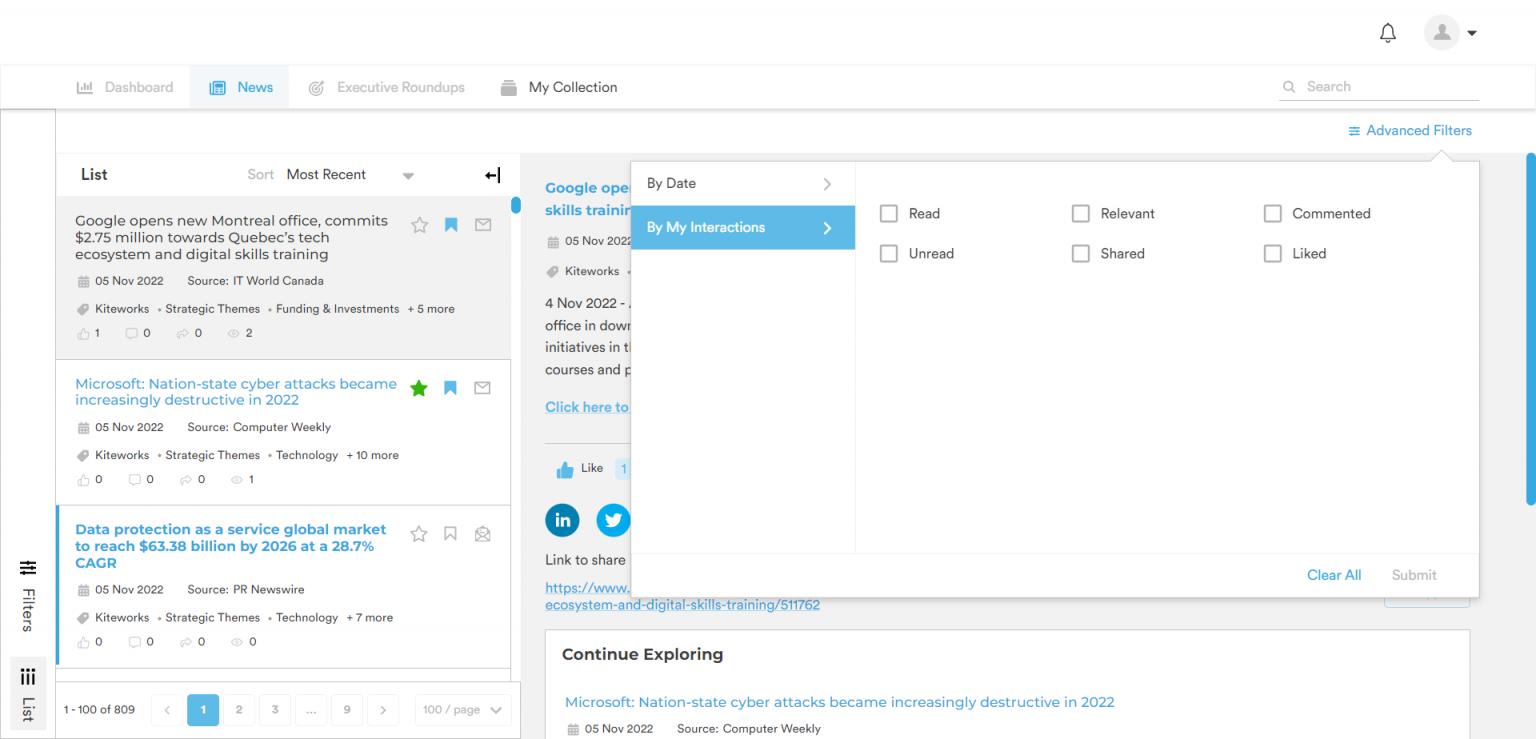Click open-envelope icon on Data protection article

tap(482, 534)
